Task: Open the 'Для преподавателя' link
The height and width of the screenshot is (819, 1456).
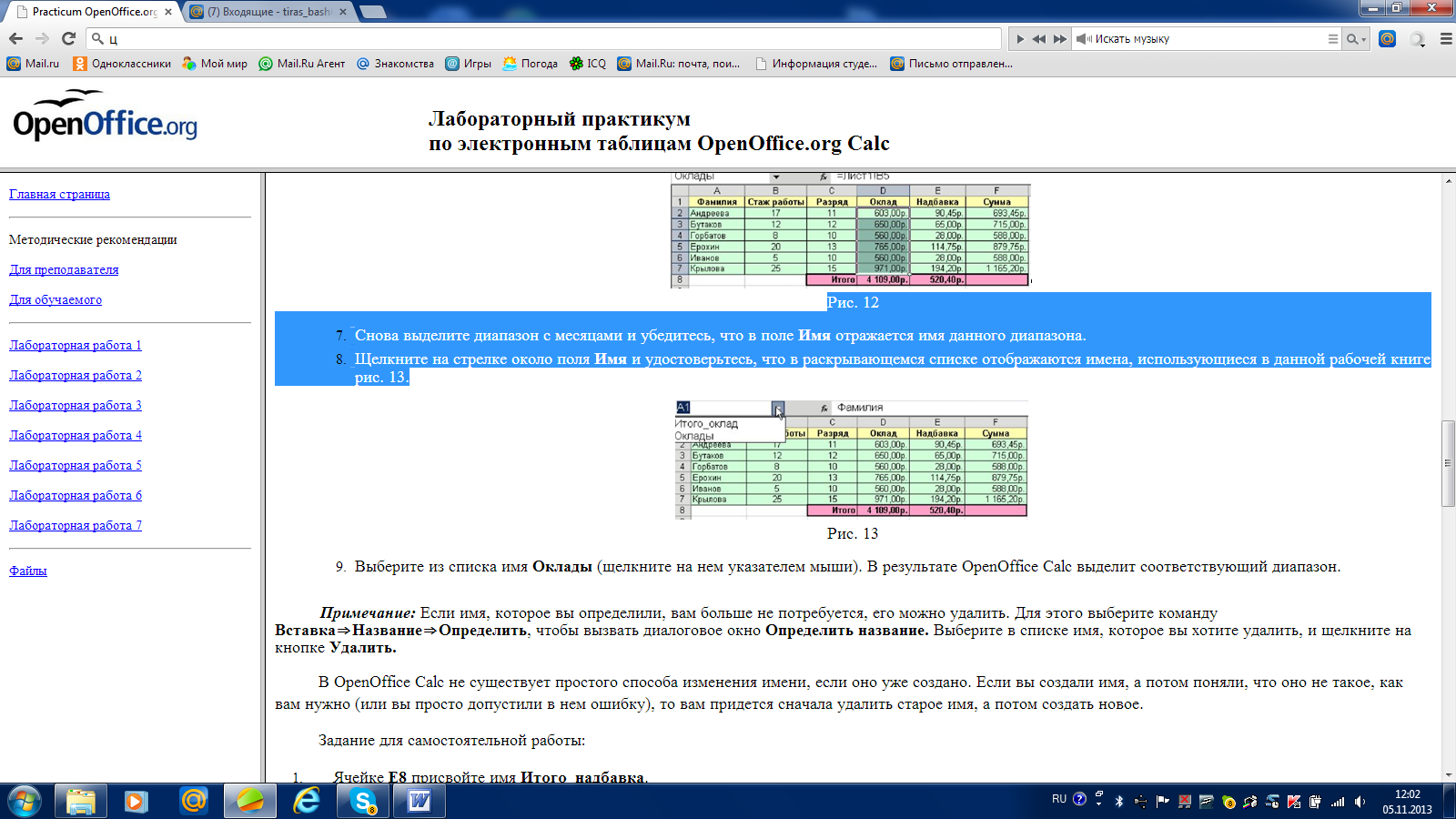Action: tap(64, 269)
